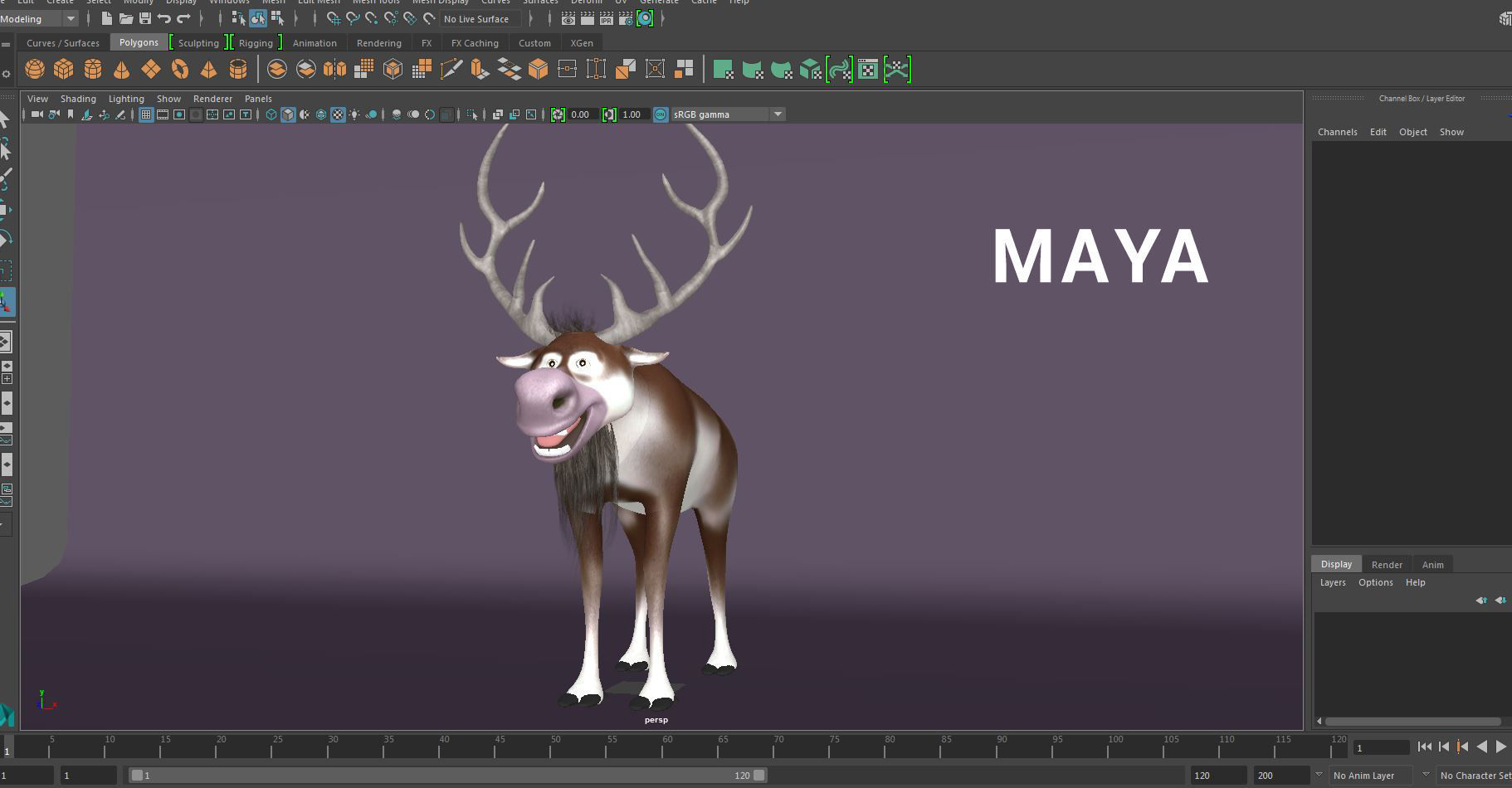Switch to the Curves / Surfaces shelf tab
1512x788 pixels.
click(63, 43)
